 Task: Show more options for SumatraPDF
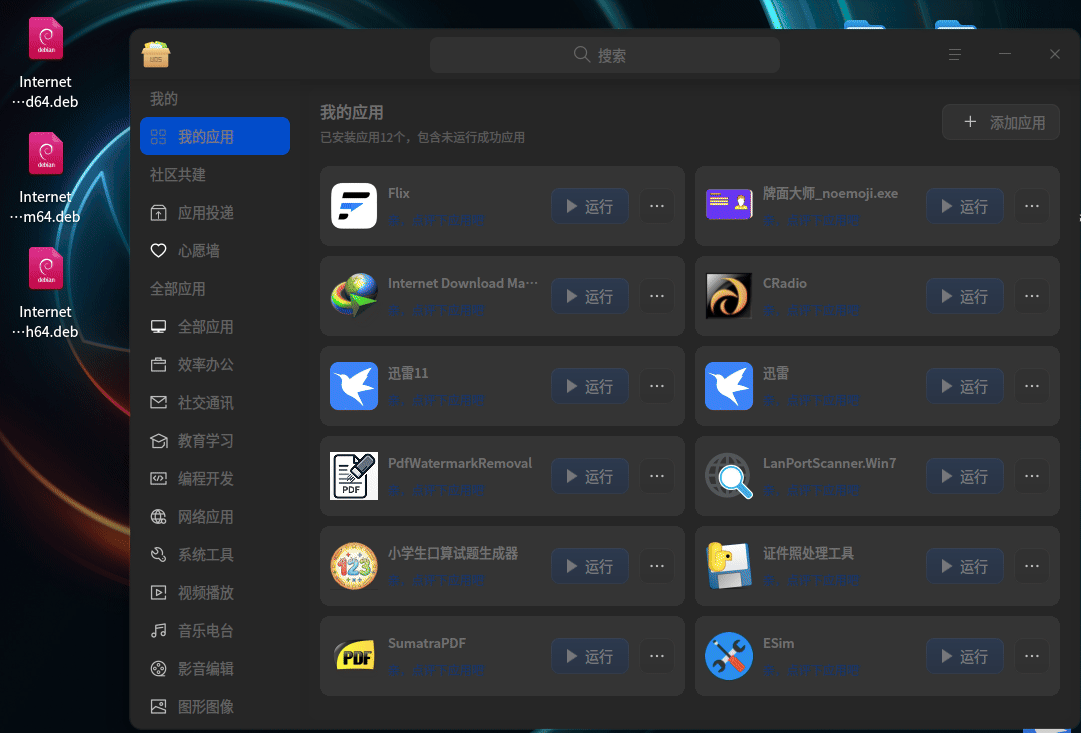[657, 656]
